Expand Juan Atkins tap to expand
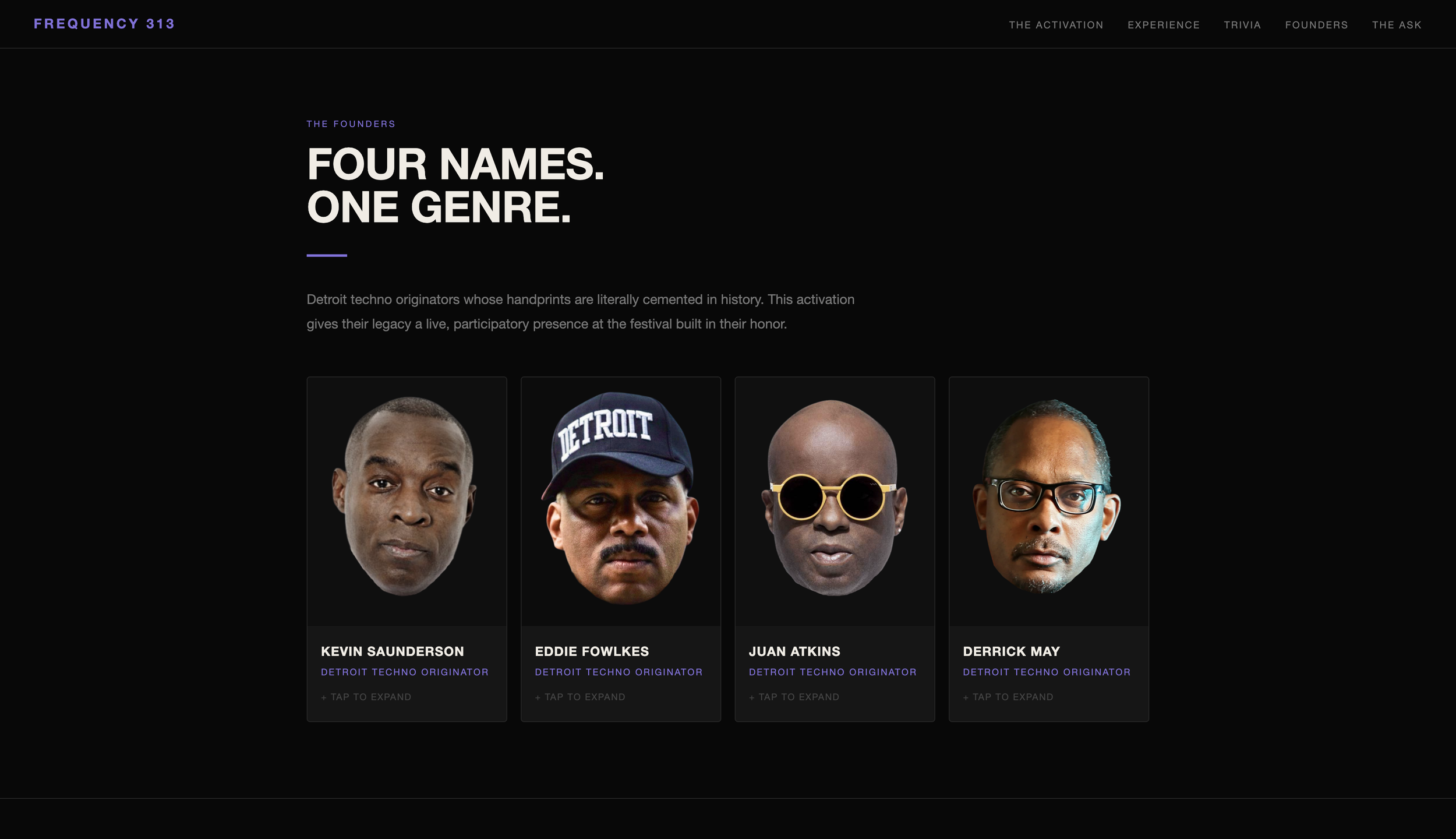This screenshot has width=1456, height=839. (794, 697)
